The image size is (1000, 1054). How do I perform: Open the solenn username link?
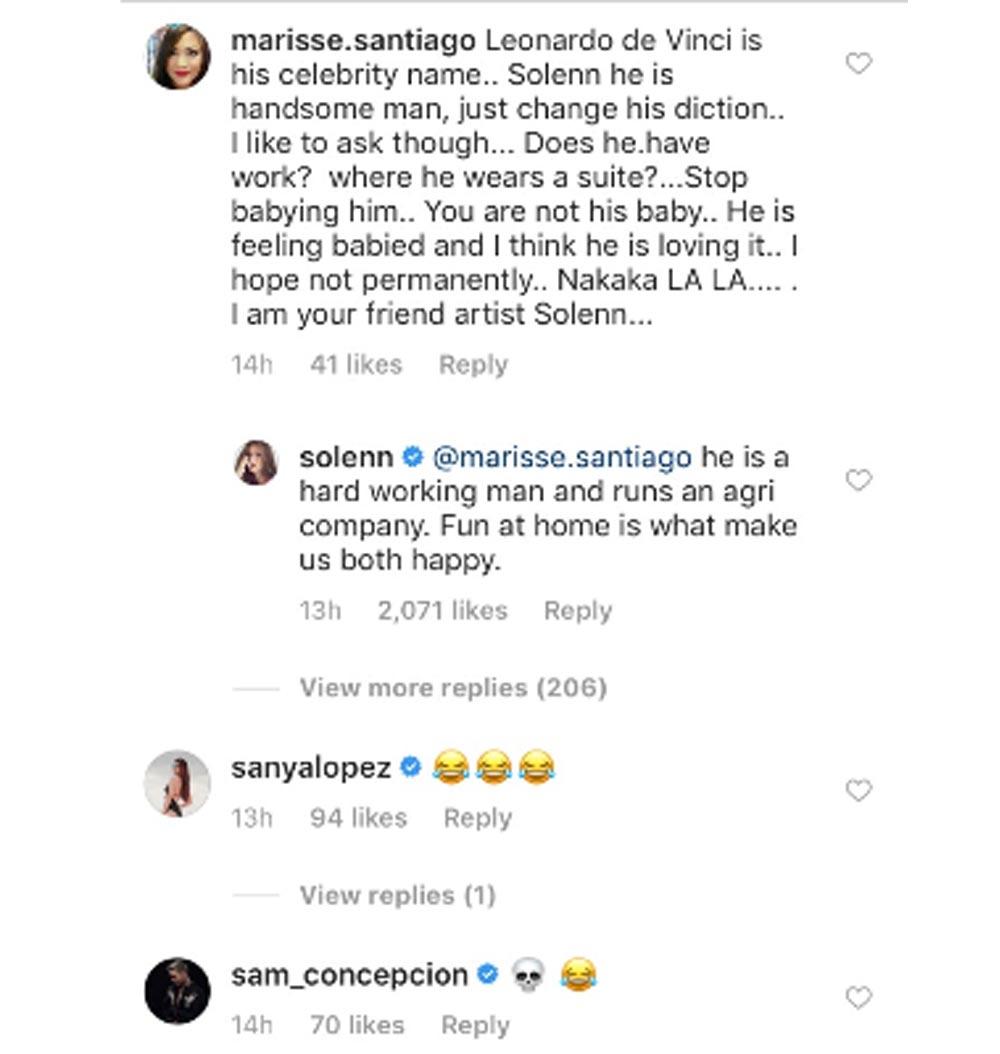point(346,457)
